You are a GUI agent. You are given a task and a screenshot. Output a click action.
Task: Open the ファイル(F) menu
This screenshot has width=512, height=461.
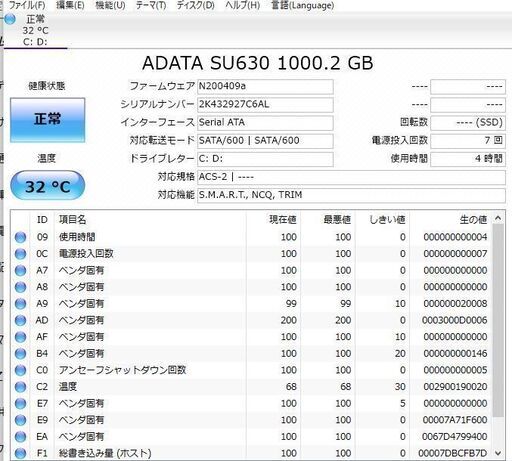(27, 5)
